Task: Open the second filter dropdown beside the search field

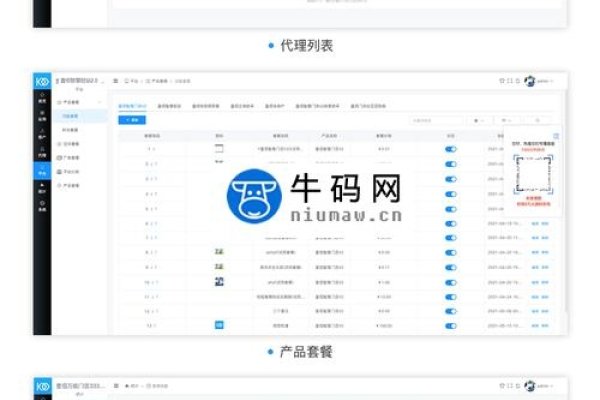Action: [507, 121]
